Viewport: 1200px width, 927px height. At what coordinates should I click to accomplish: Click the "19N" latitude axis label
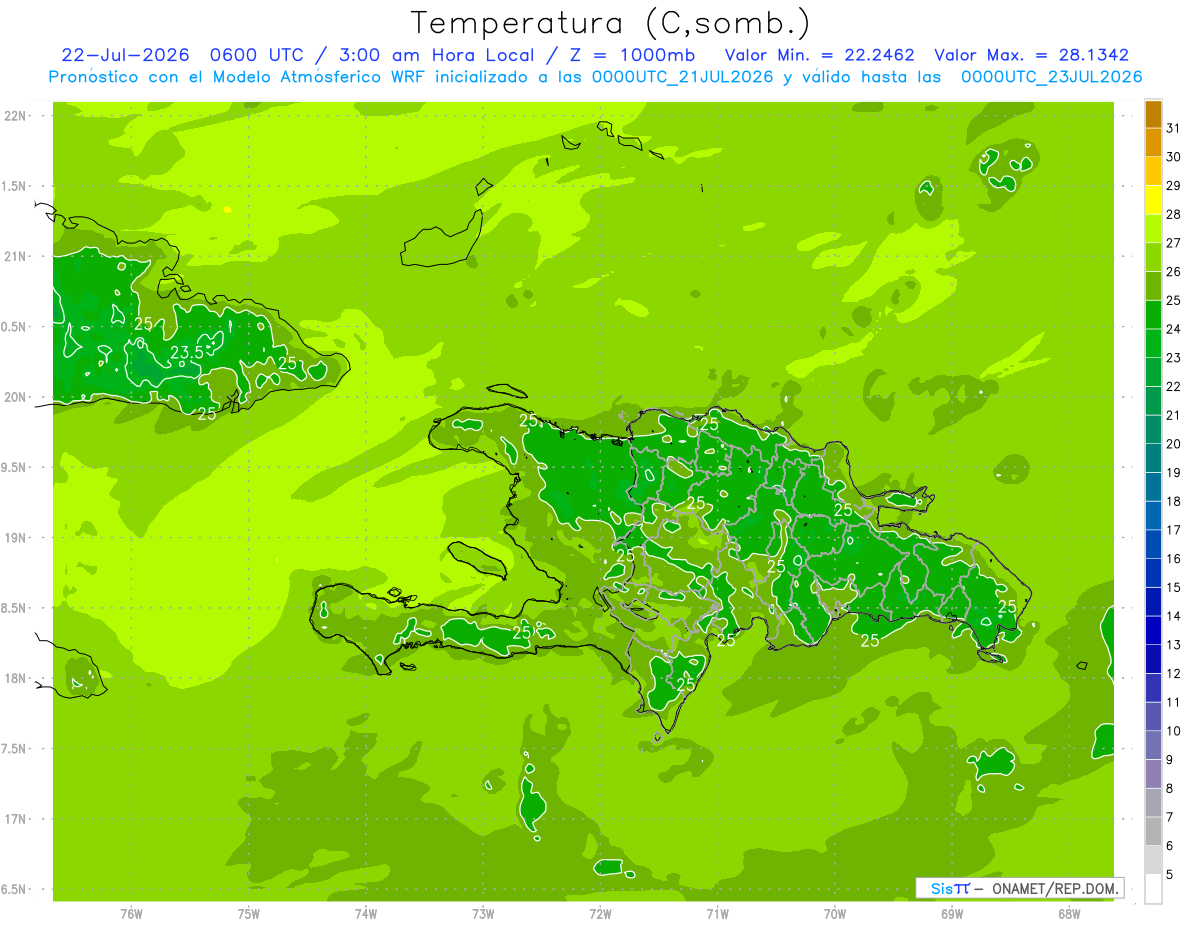pyautogui.click(x=15, y=538)
